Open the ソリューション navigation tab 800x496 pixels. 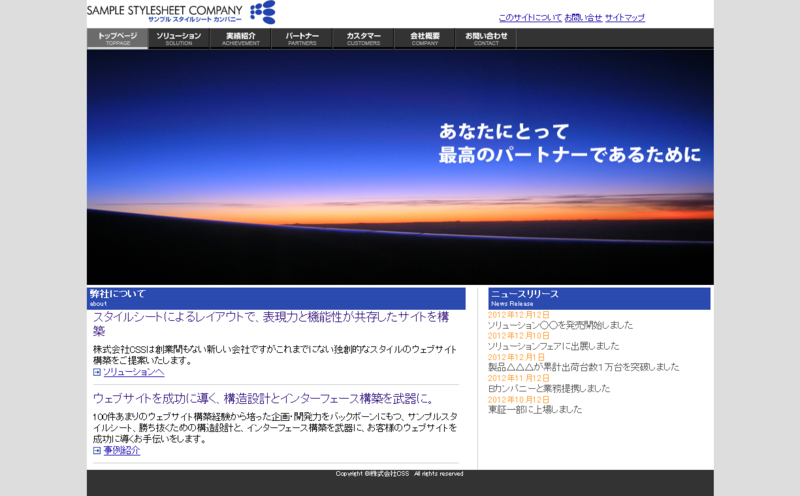179,39
